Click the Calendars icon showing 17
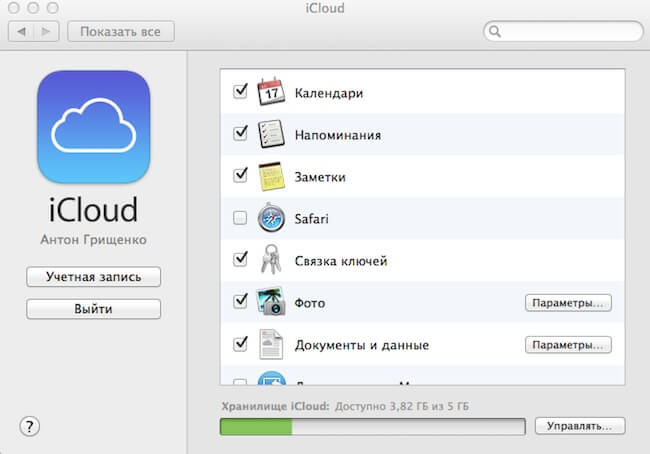The height and width of the screenshot is (454, 650). coord(271,92)
